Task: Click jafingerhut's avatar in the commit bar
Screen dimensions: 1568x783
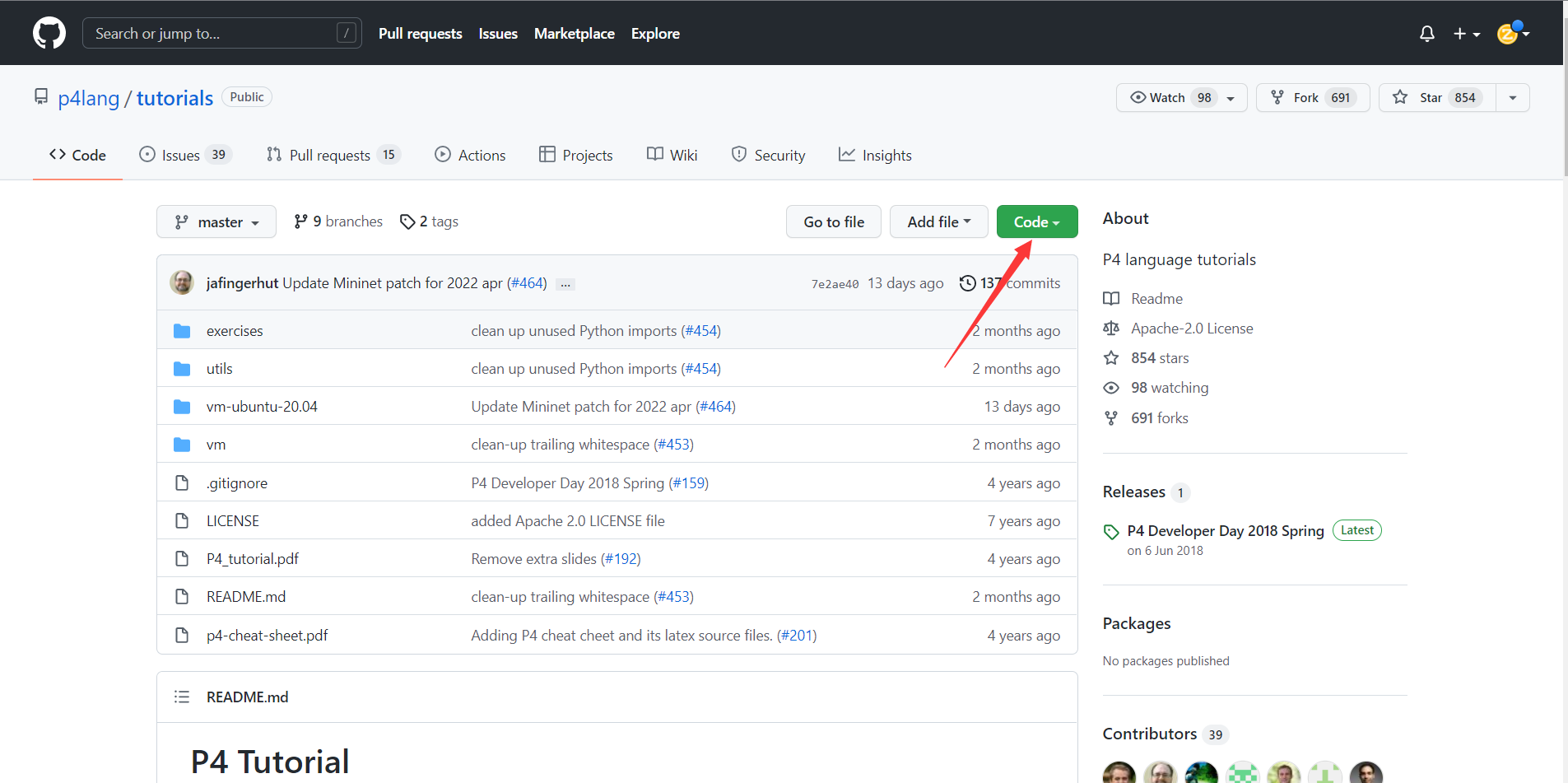Action: coord(182,282)
